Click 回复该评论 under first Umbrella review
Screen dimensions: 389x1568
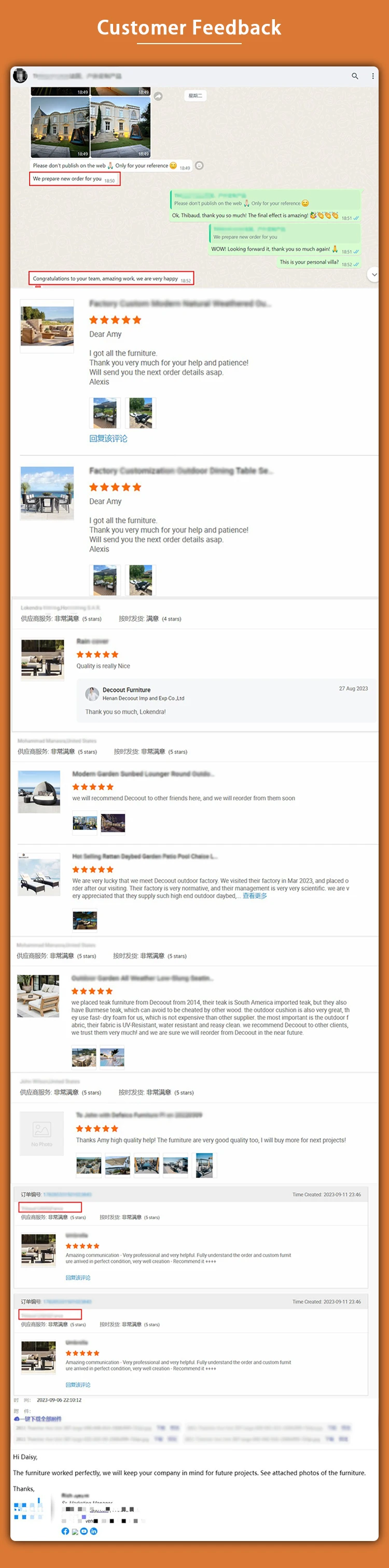click(78, 1278)
